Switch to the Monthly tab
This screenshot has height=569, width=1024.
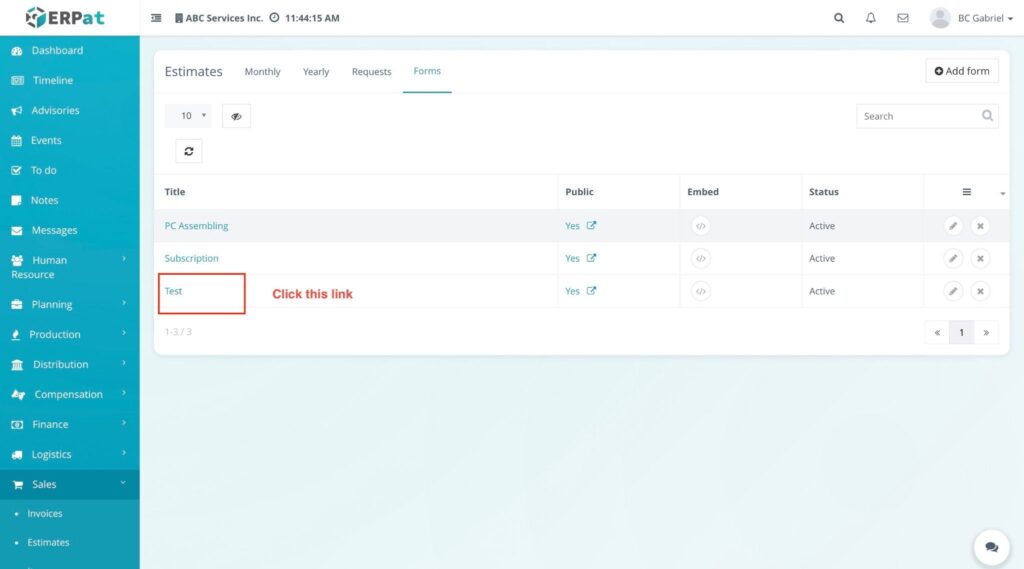point(262,72)
